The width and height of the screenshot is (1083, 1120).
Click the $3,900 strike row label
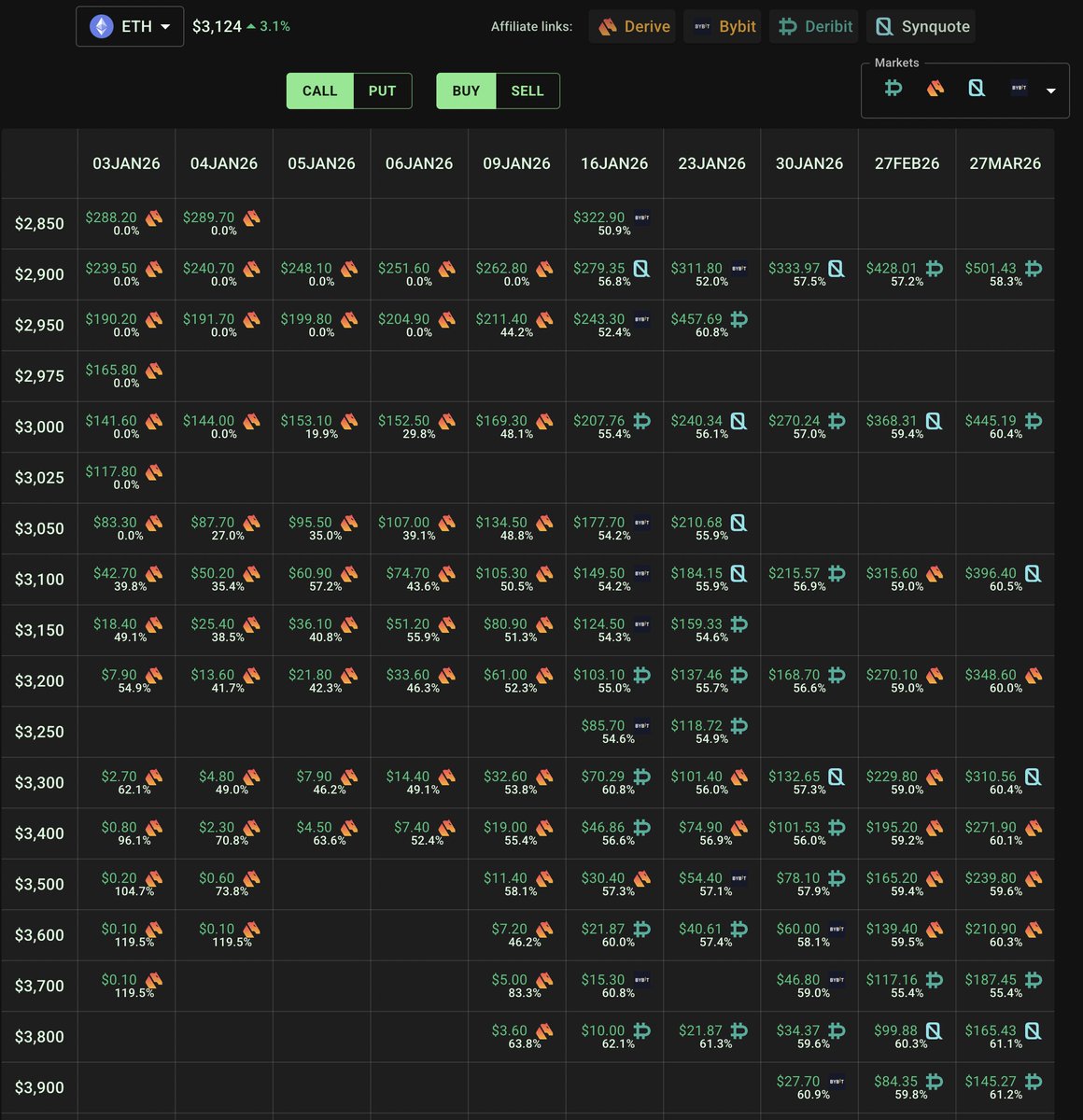click(x=39, y=1087)
